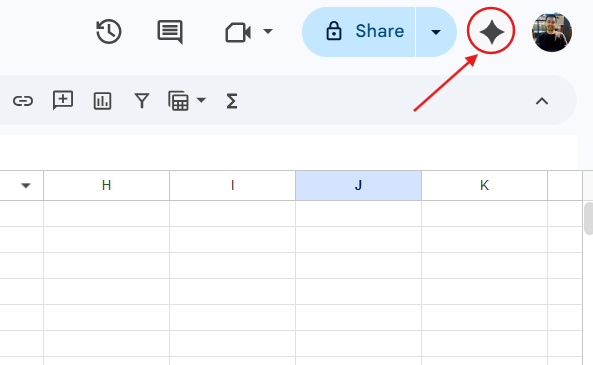Viewport: 593px width, 365px height.
Task: Click the insert link icon
Action: click(x=23, y=101)
